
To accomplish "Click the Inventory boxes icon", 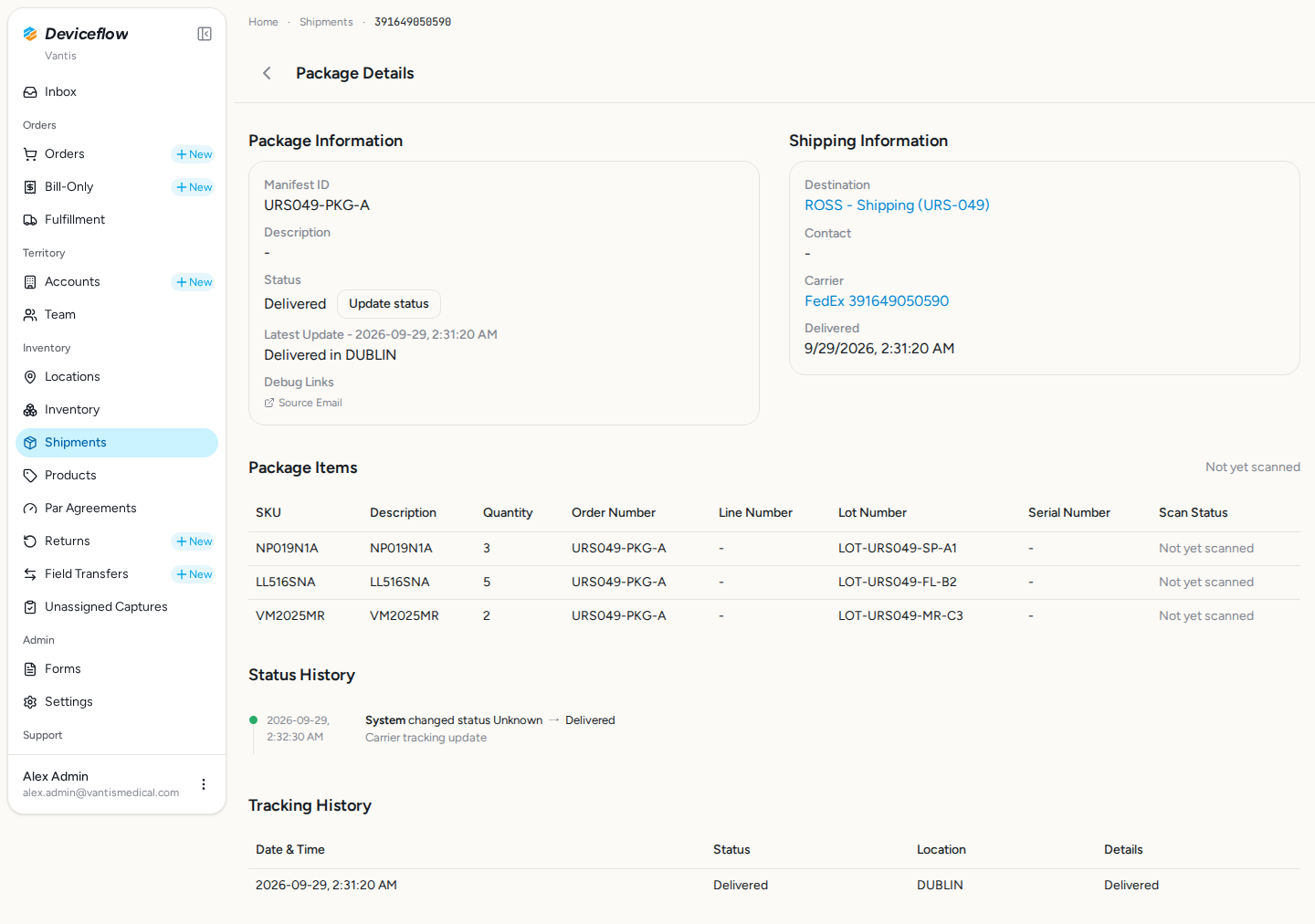I will 30,410.
